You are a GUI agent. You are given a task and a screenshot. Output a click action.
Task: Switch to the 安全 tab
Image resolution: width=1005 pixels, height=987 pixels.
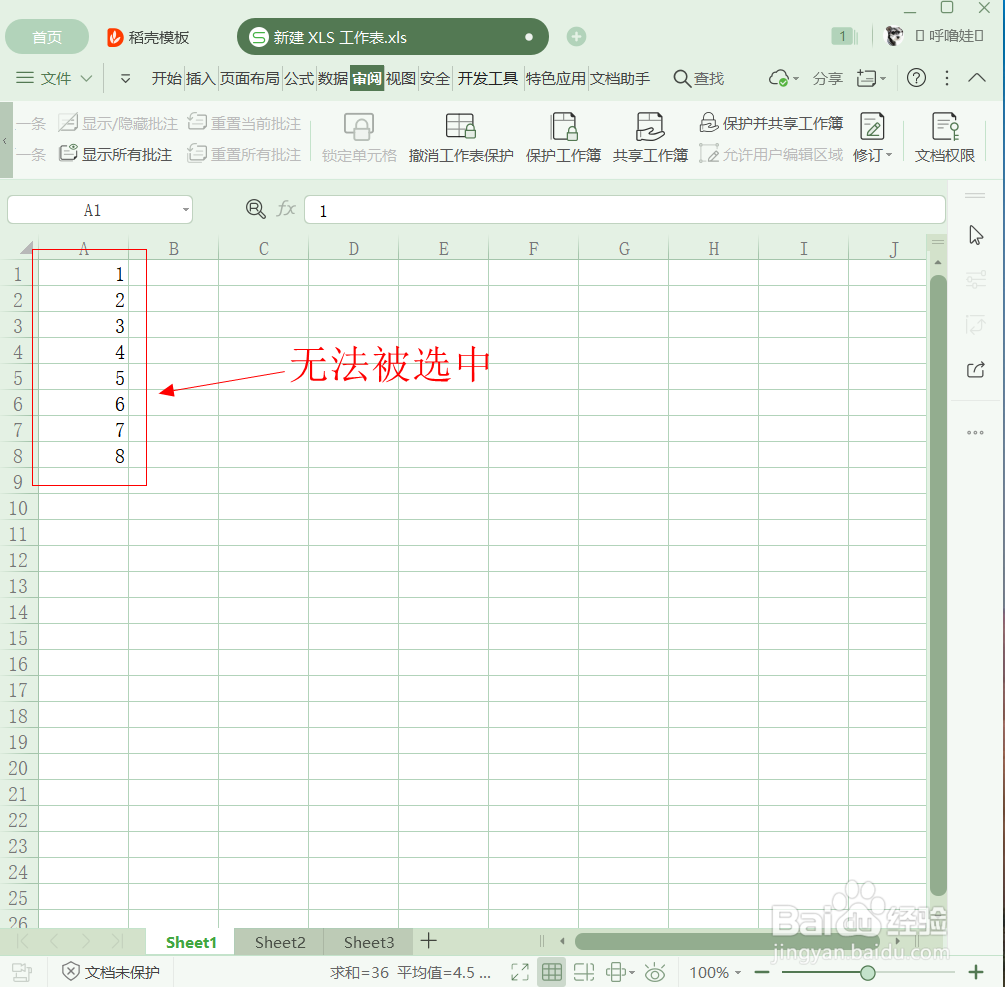coord(435,78)
